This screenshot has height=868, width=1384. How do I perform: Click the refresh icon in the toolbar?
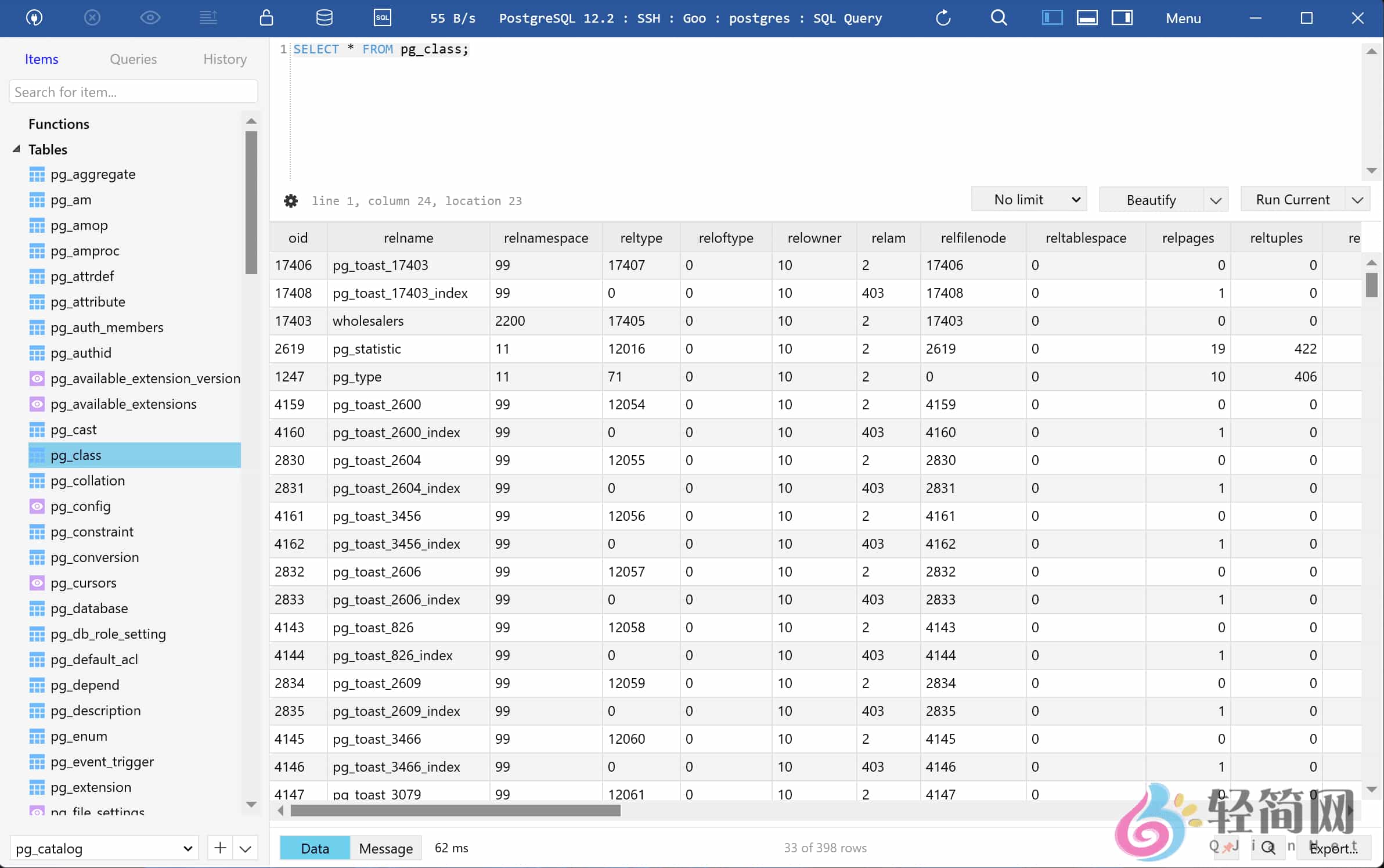[943, 18]
